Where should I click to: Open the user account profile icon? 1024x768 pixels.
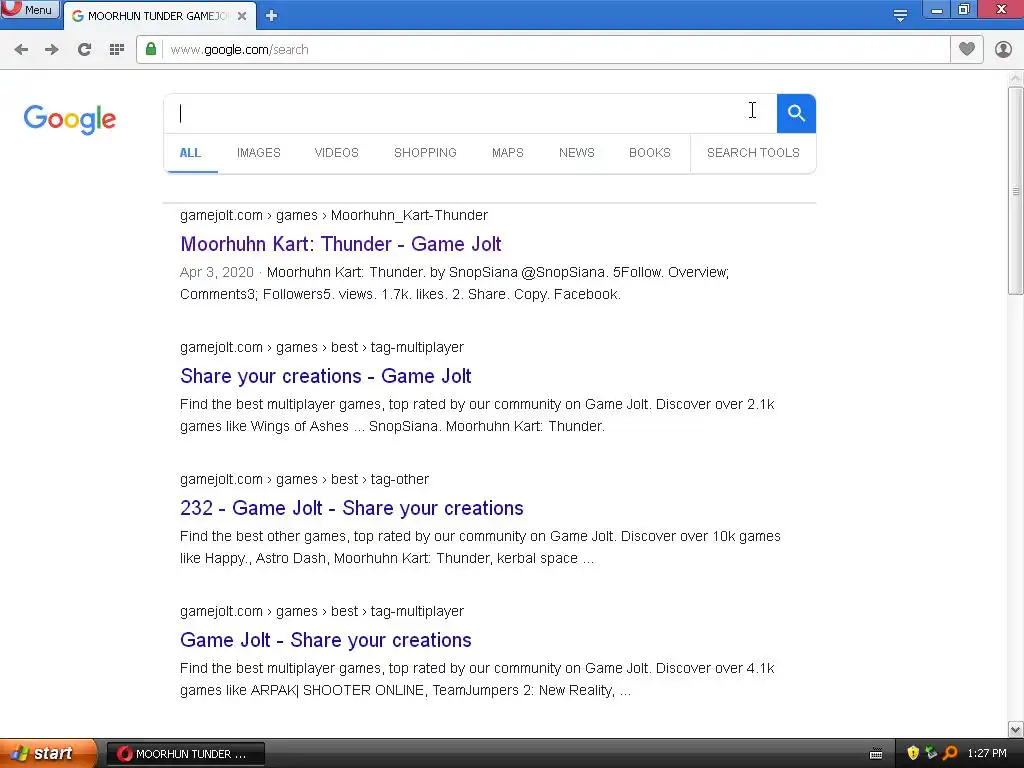(x=1003, y=50)
